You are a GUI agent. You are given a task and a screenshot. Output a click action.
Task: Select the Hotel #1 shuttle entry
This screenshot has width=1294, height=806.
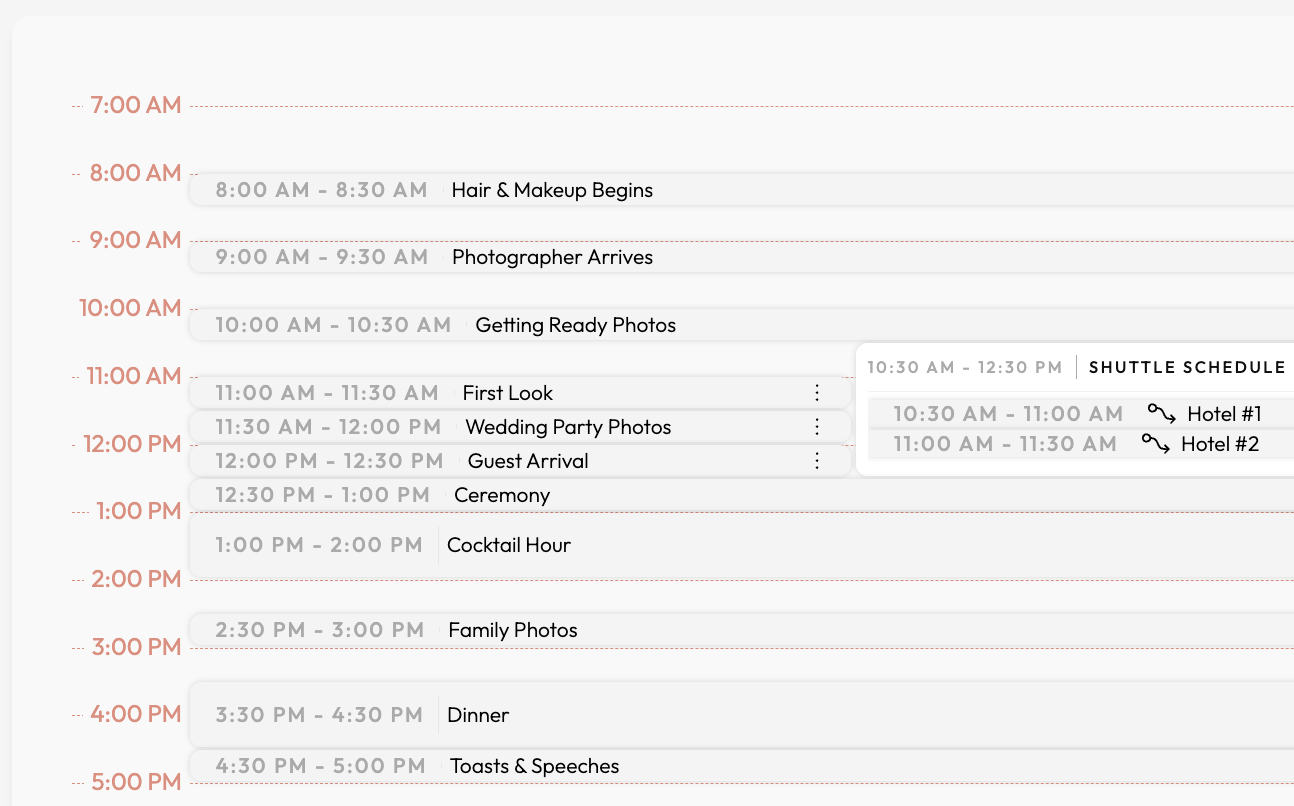pos(1081,413)
